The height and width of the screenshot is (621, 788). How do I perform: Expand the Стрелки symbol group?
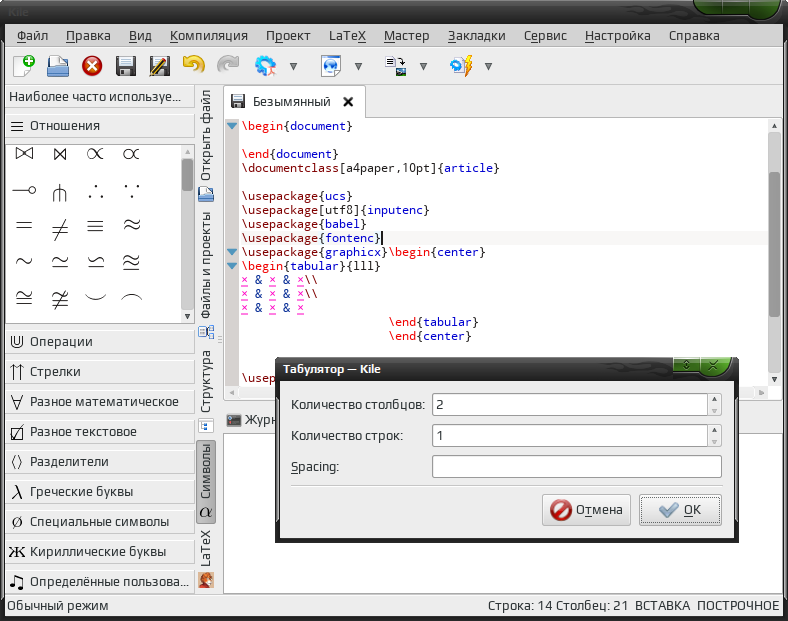coord(100,372)
